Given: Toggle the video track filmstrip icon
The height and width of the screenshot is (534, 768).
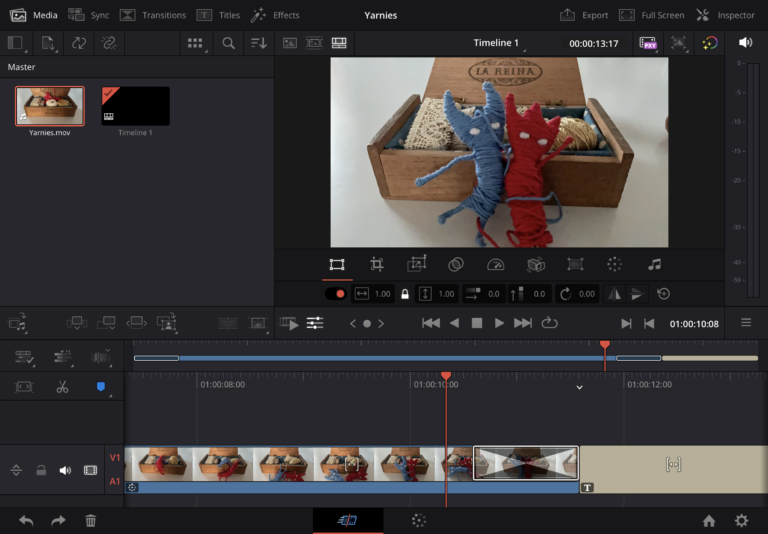Looking at the screenshot, I should coord(91,470).
